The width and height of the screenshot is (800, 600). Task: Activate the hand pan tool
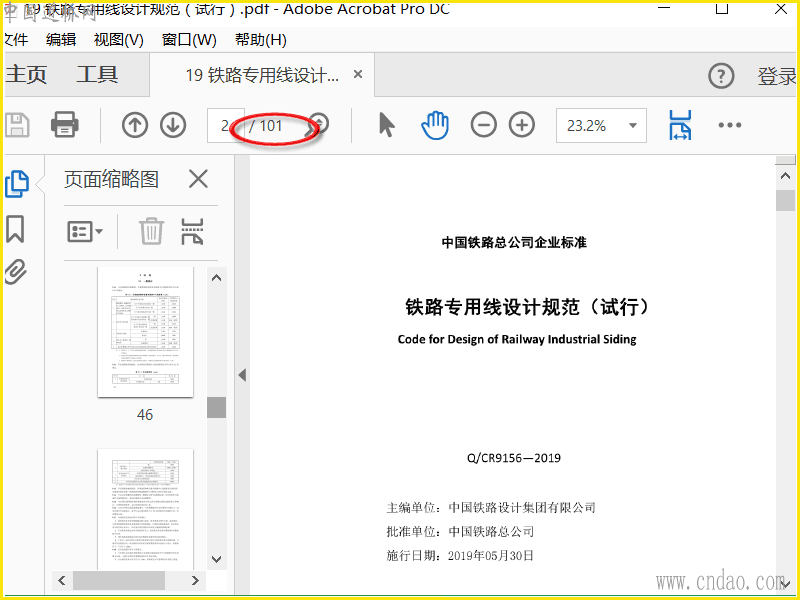[x=435, y=126]
